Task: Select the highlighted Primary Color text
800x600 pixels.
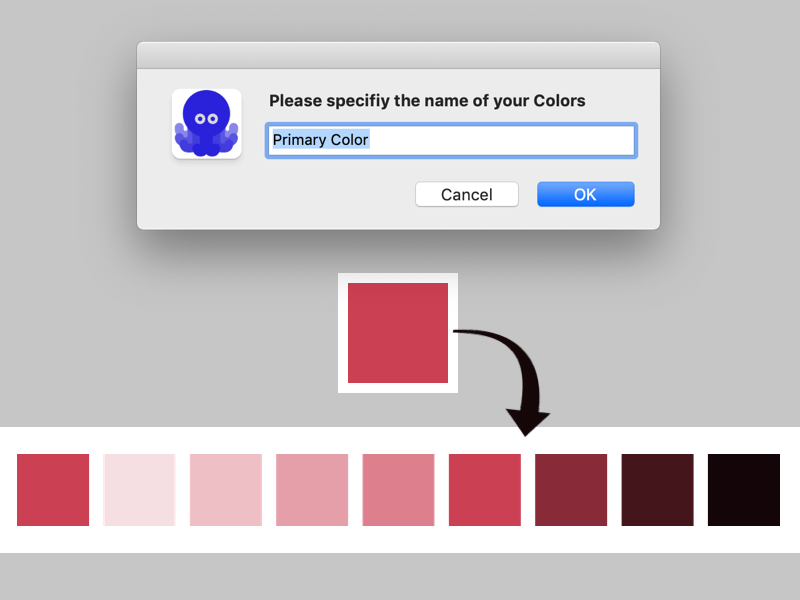Action: 316,140
